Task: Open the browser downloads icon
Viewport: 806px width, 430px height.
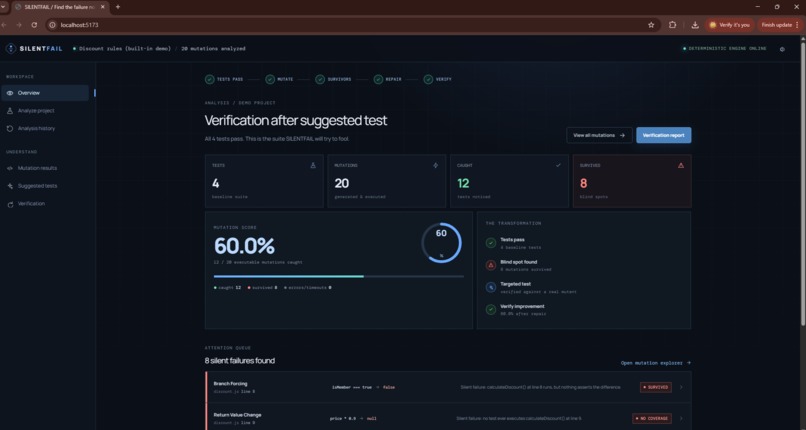Action: pyautogui.click(x=695, y=25)
